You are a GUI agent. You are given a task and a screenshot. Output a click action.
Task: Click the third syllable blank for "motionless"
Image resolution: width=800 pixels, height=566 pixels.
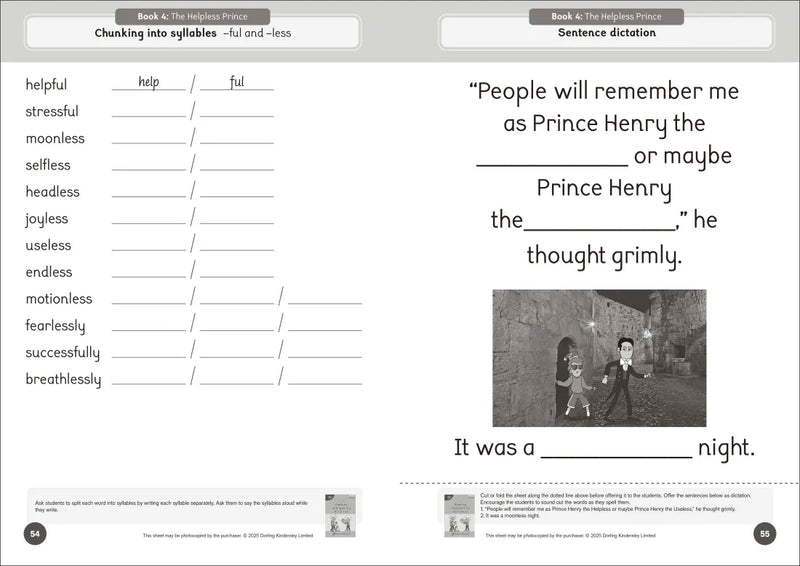[x=325, y=301]
